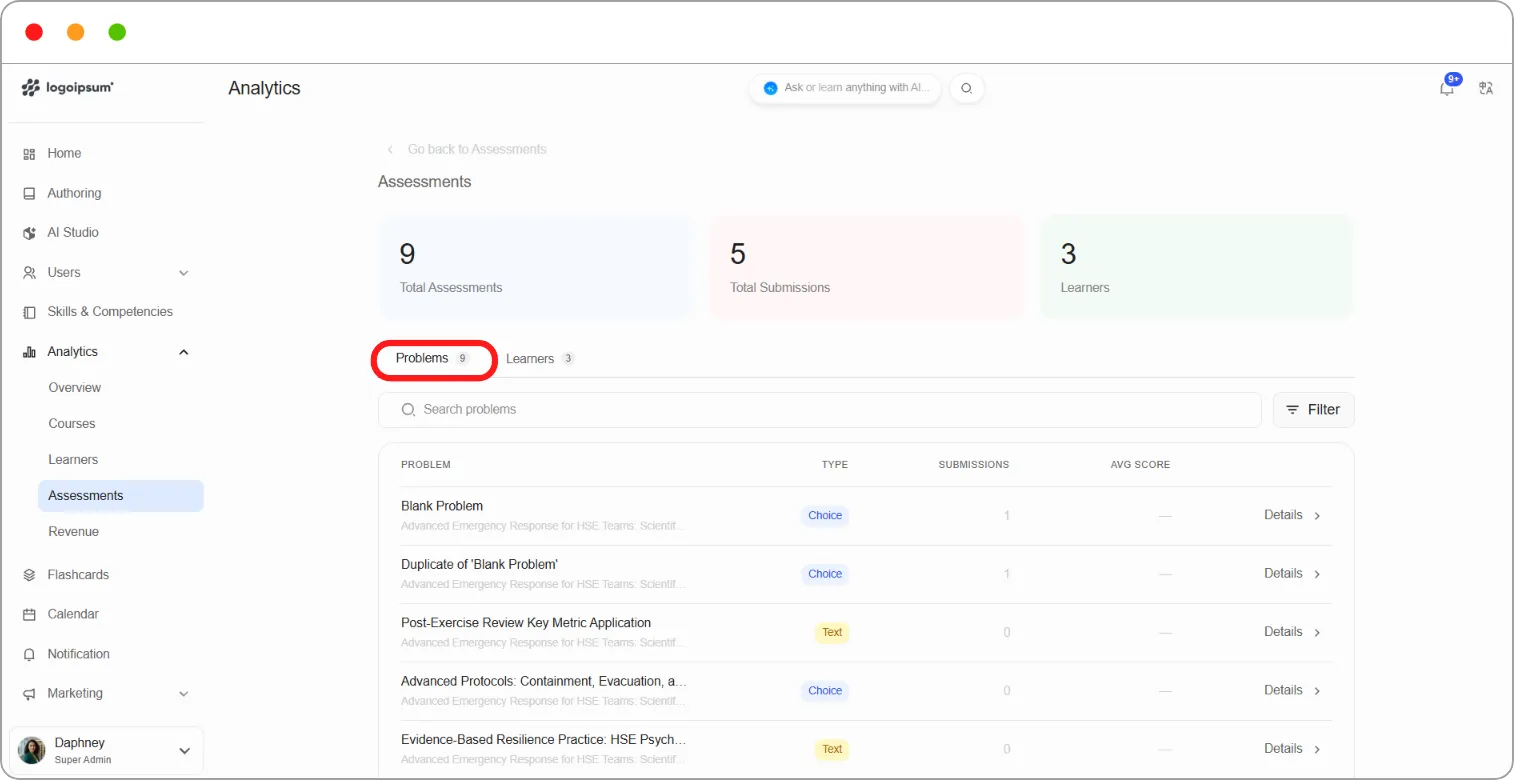Click the Total Assessments card
Image resolution: width=1514 pixels, height=780 pixels.
535,267
